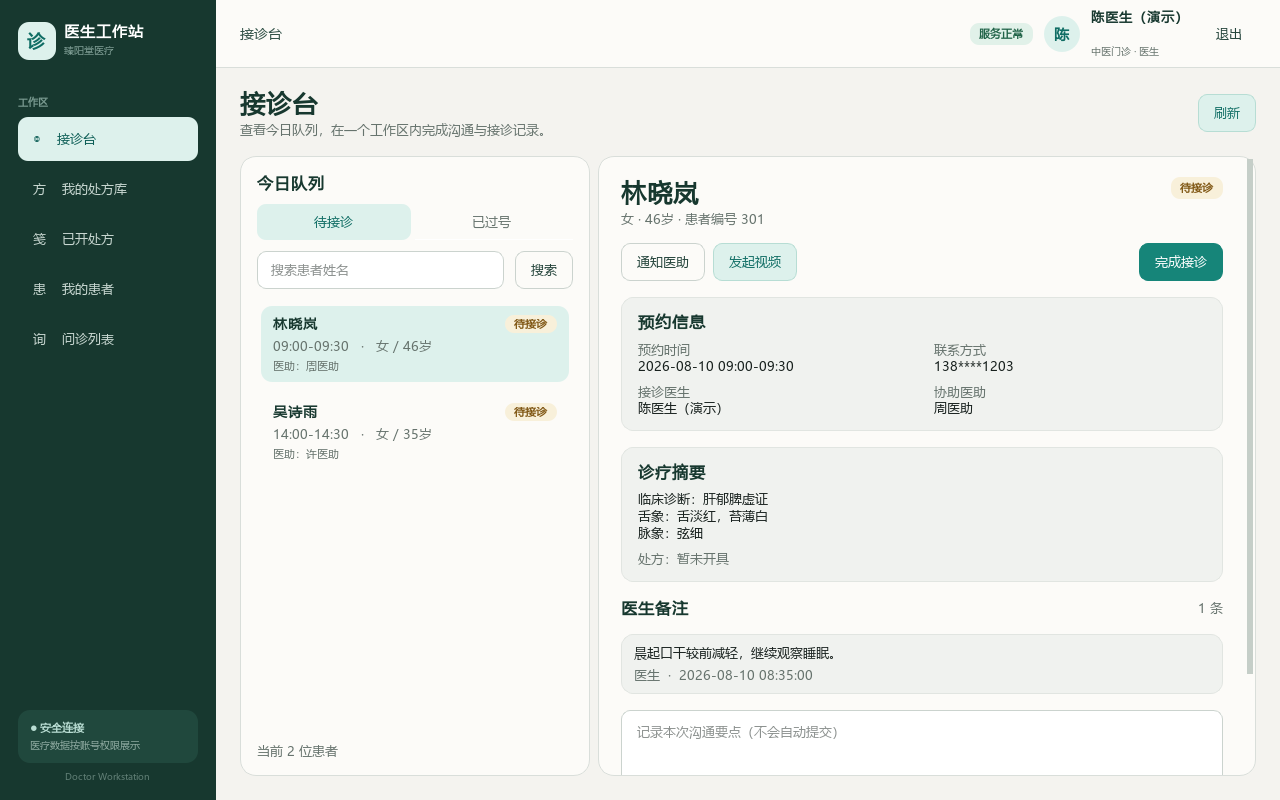The height and width of the screenshot is (800, 1280).
Task: Start a video call with 发起视频
Action: point(755,262)
